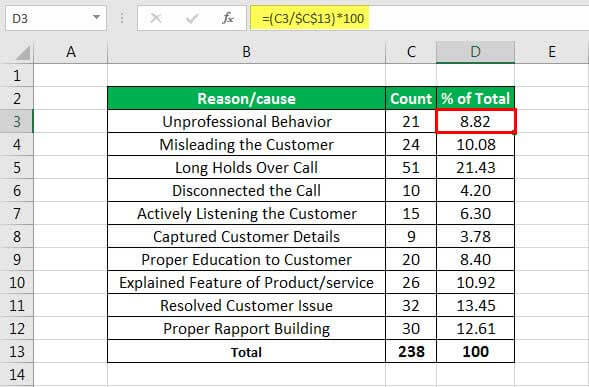This screenshot has height=387, width=589.
Task: Click the formula bar vertical dots handle
Action: [x=122, y=18]
